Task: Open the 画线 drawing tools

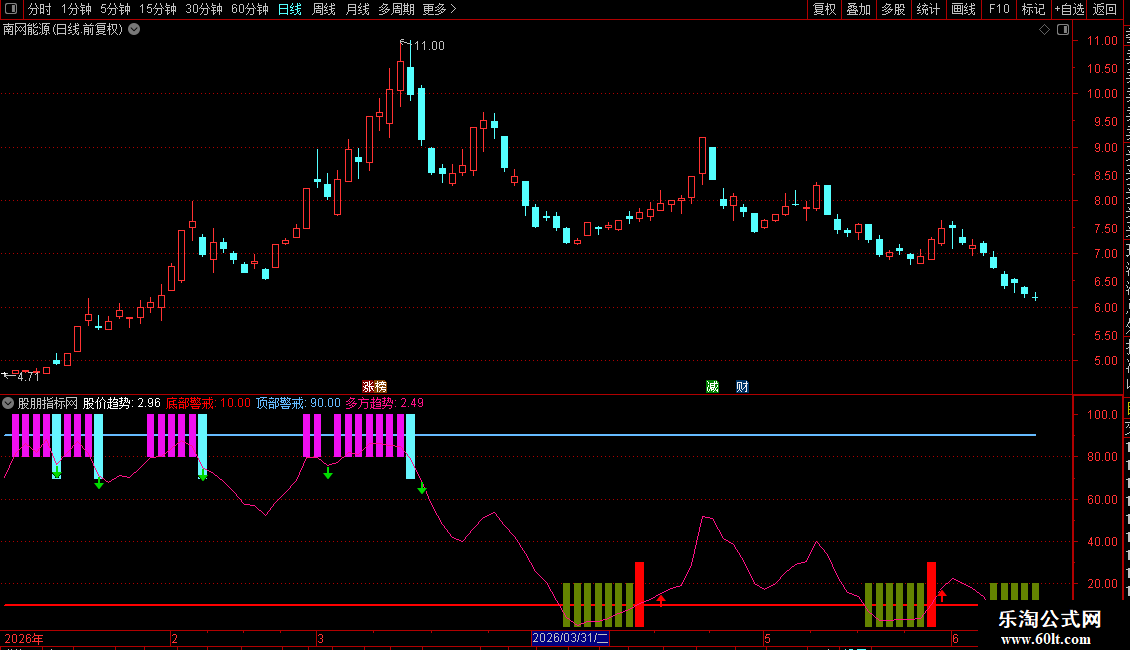Action: (964, 9)
